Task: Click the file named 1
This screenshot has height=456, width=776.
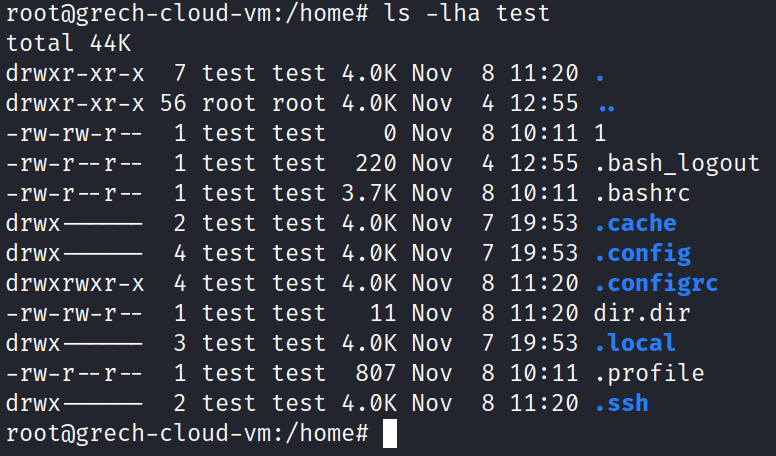Action: [x=600, y=133]
